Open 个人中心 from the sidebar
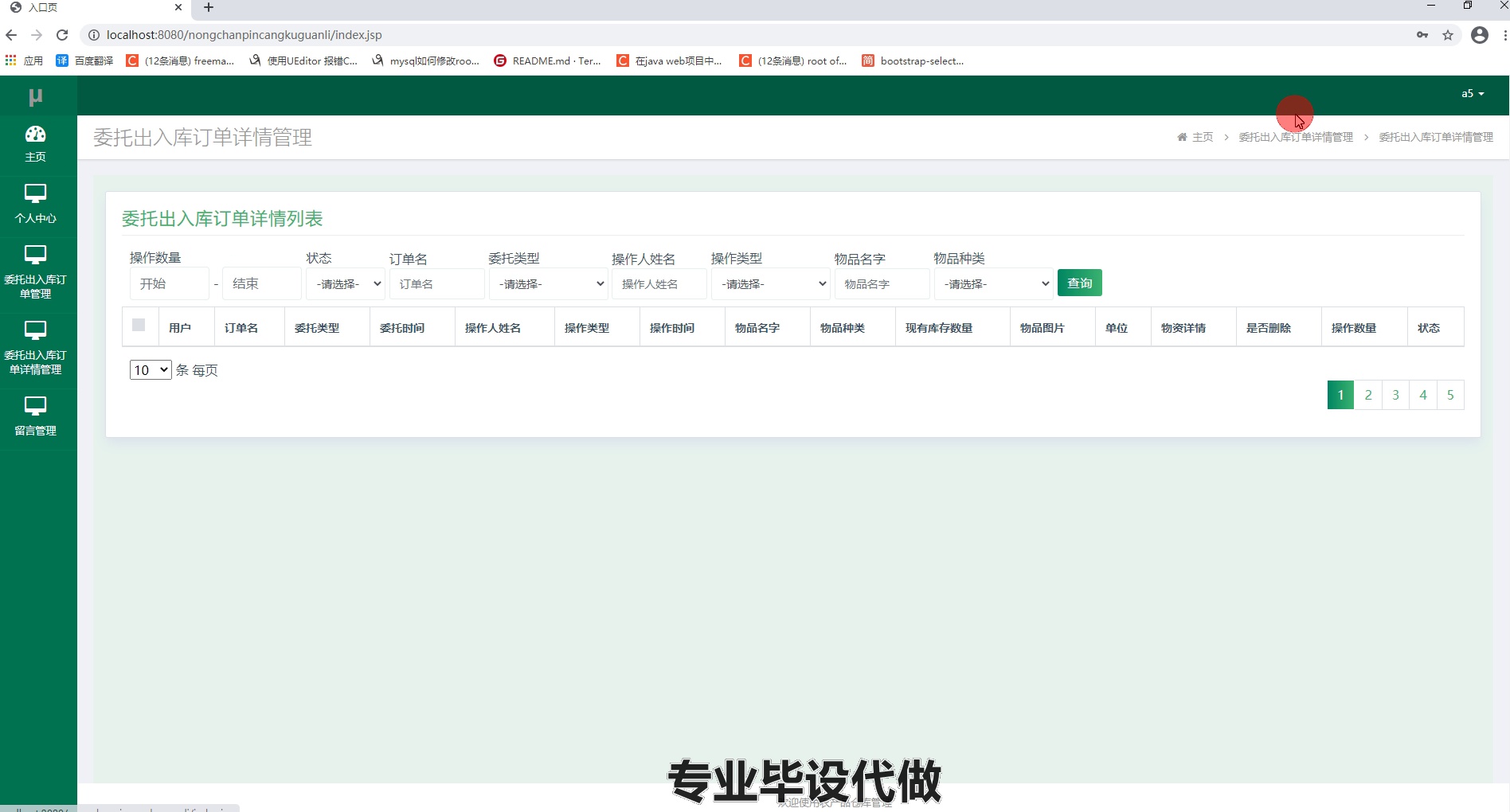This screenshot has height=812, width=1510. (35, 204)
